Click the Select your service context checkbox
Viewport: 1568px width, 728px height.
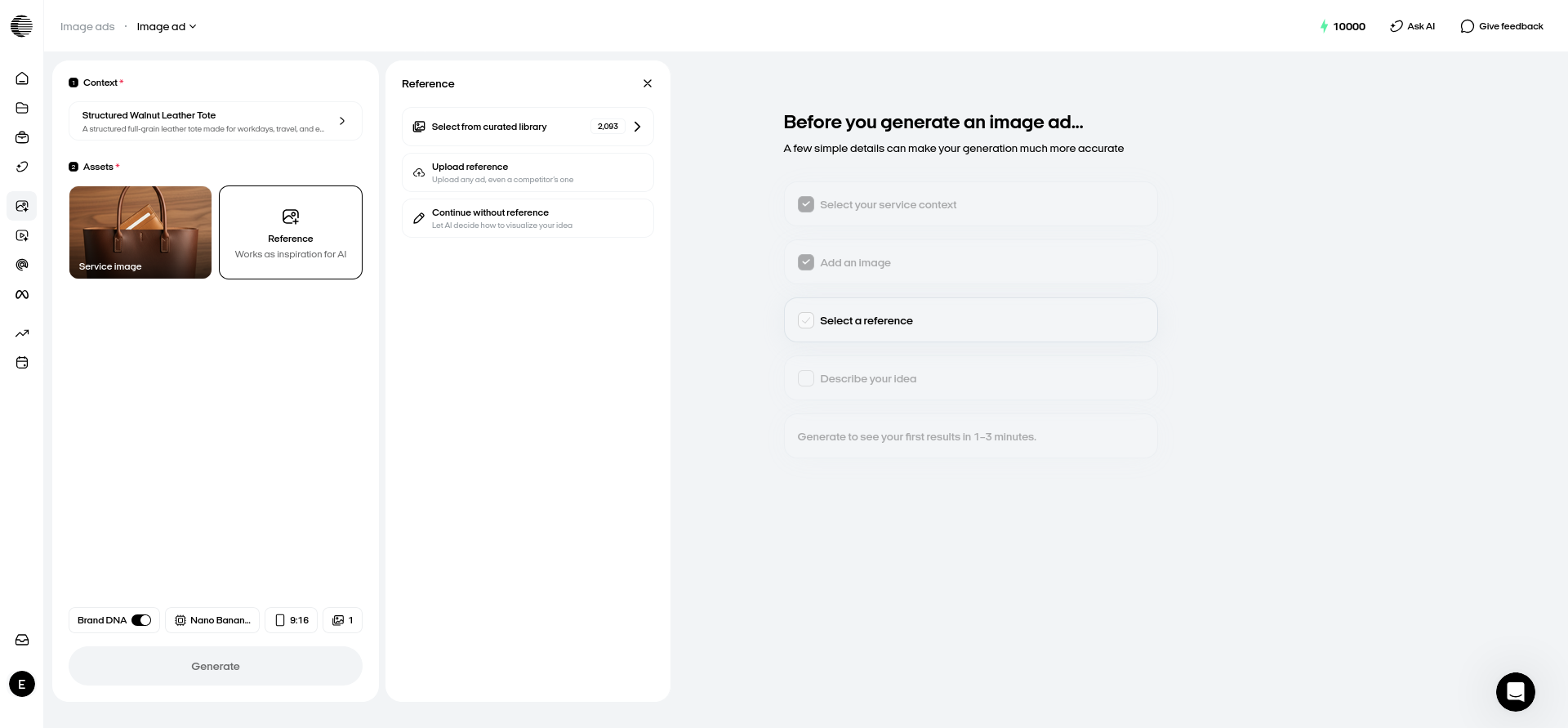[x=806, y=204]
